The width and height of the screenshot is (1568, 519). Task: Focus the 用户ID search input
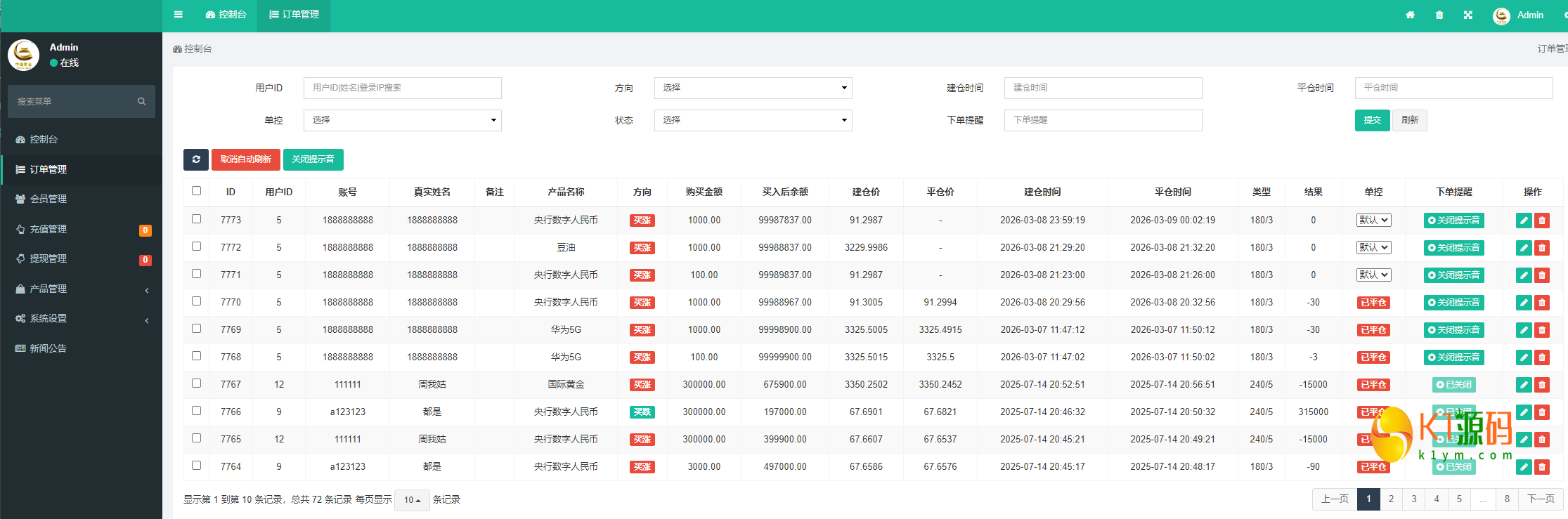[x=402, y=88]
